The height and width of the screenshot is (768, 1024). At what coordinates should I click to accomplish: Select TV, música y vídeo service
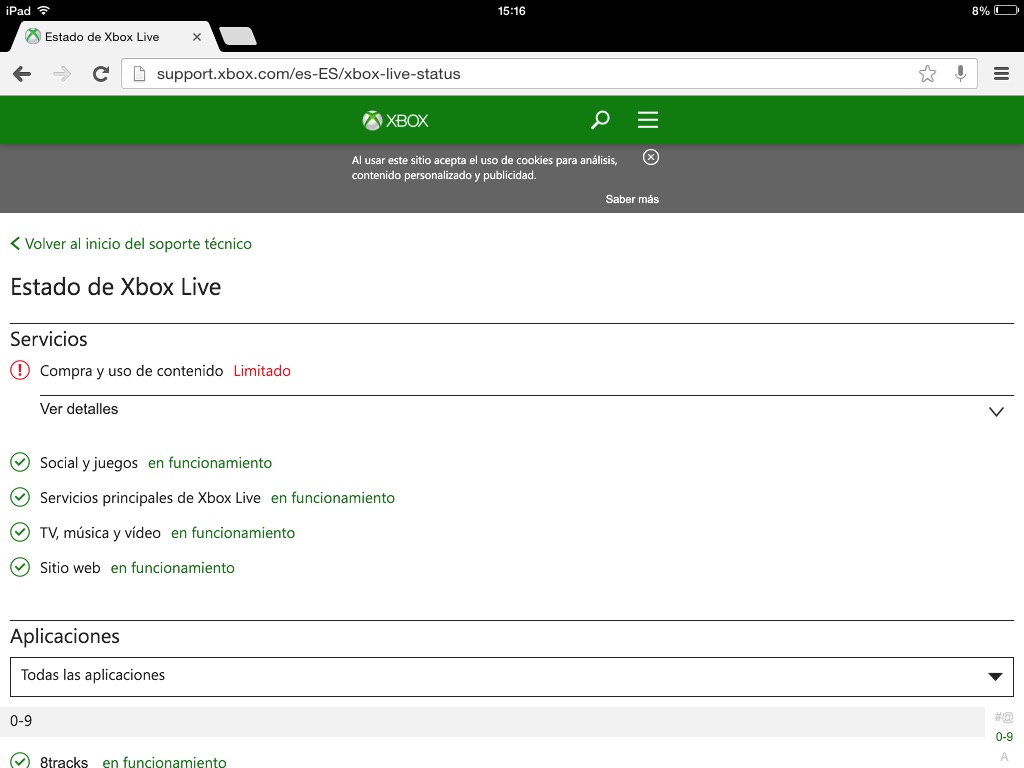pyautogui.click(x=100, y=533)
